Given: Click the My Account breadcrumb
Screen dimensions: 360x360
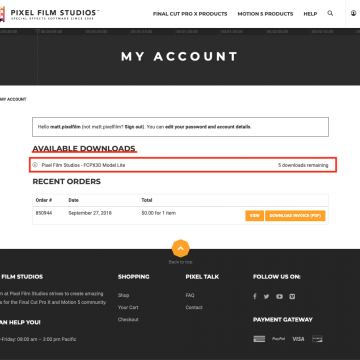Looking at the screenshot, I should 13,99.
